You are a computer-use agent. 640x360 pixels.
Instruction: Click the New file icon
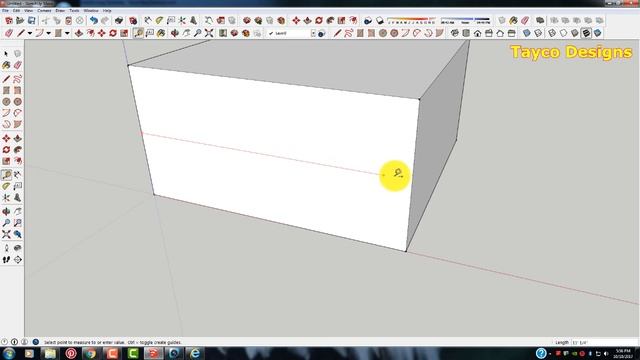click(9, 20)
